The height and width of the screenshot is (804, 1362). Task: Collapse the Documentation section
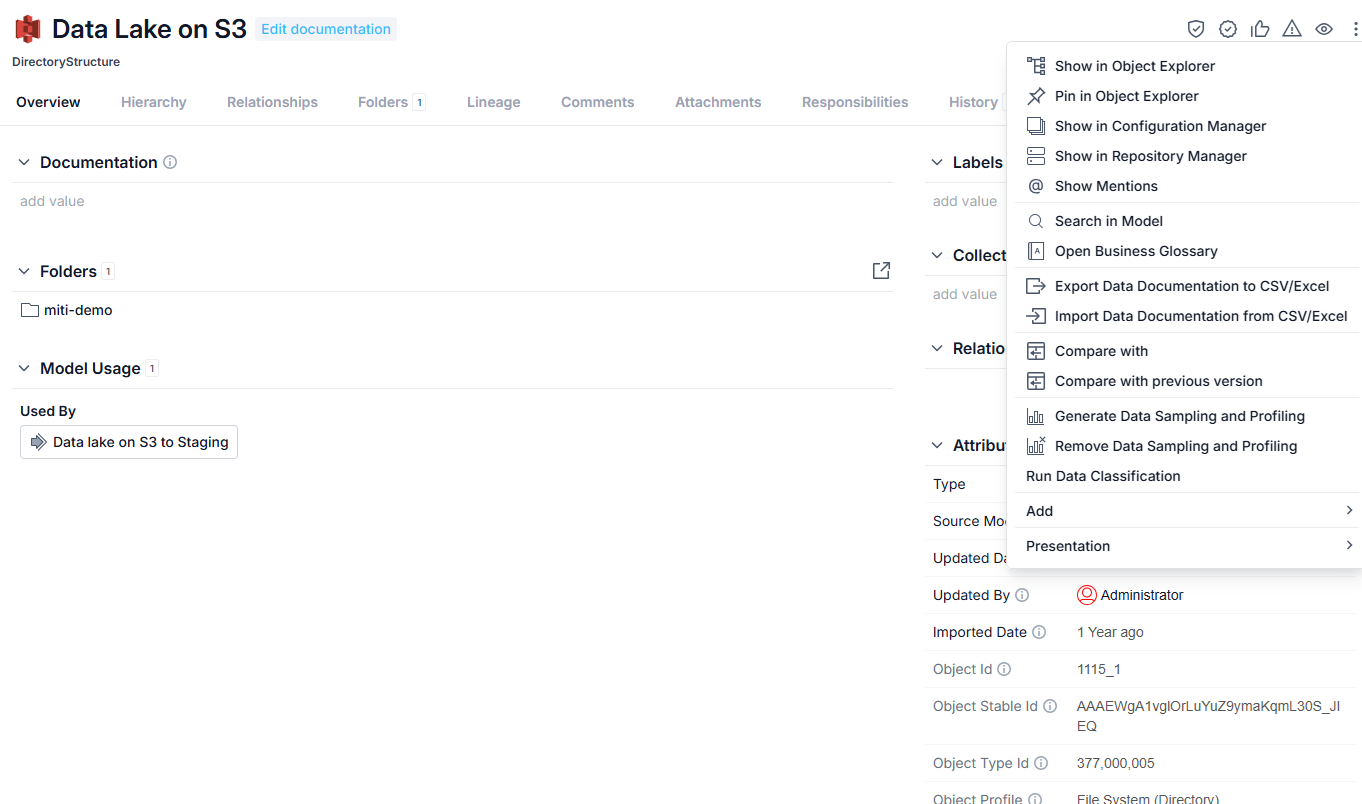(25, 162)
